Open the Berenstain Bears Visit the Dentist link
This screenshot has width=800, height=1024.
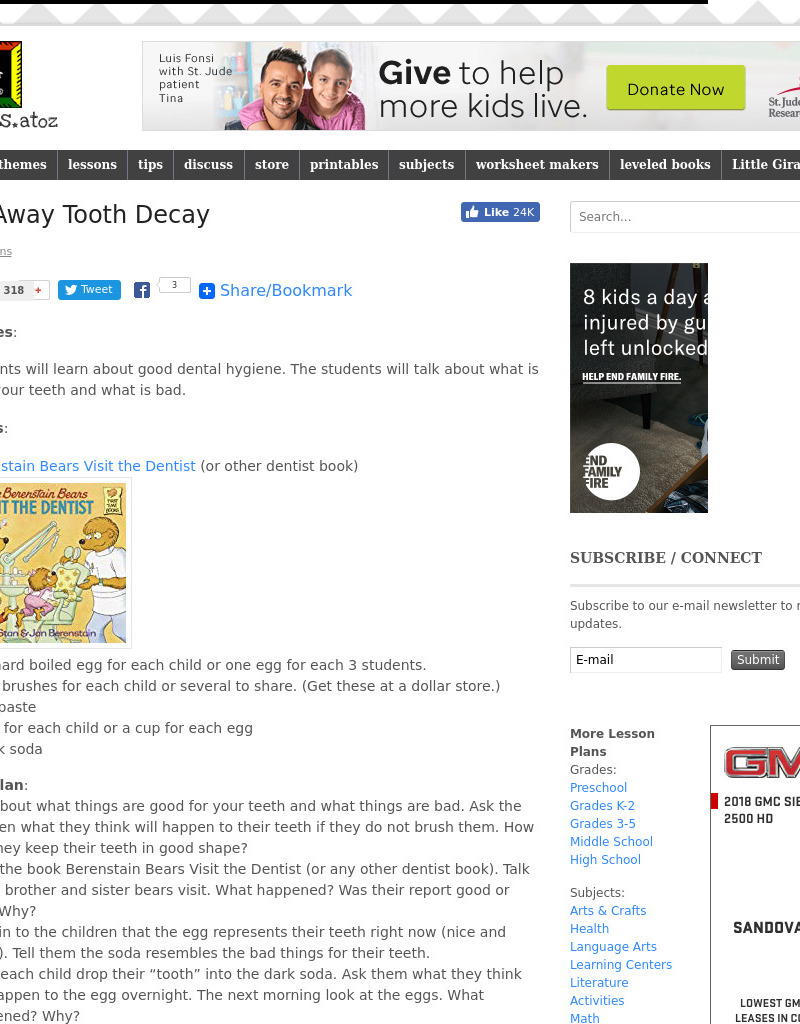[97, 465]
